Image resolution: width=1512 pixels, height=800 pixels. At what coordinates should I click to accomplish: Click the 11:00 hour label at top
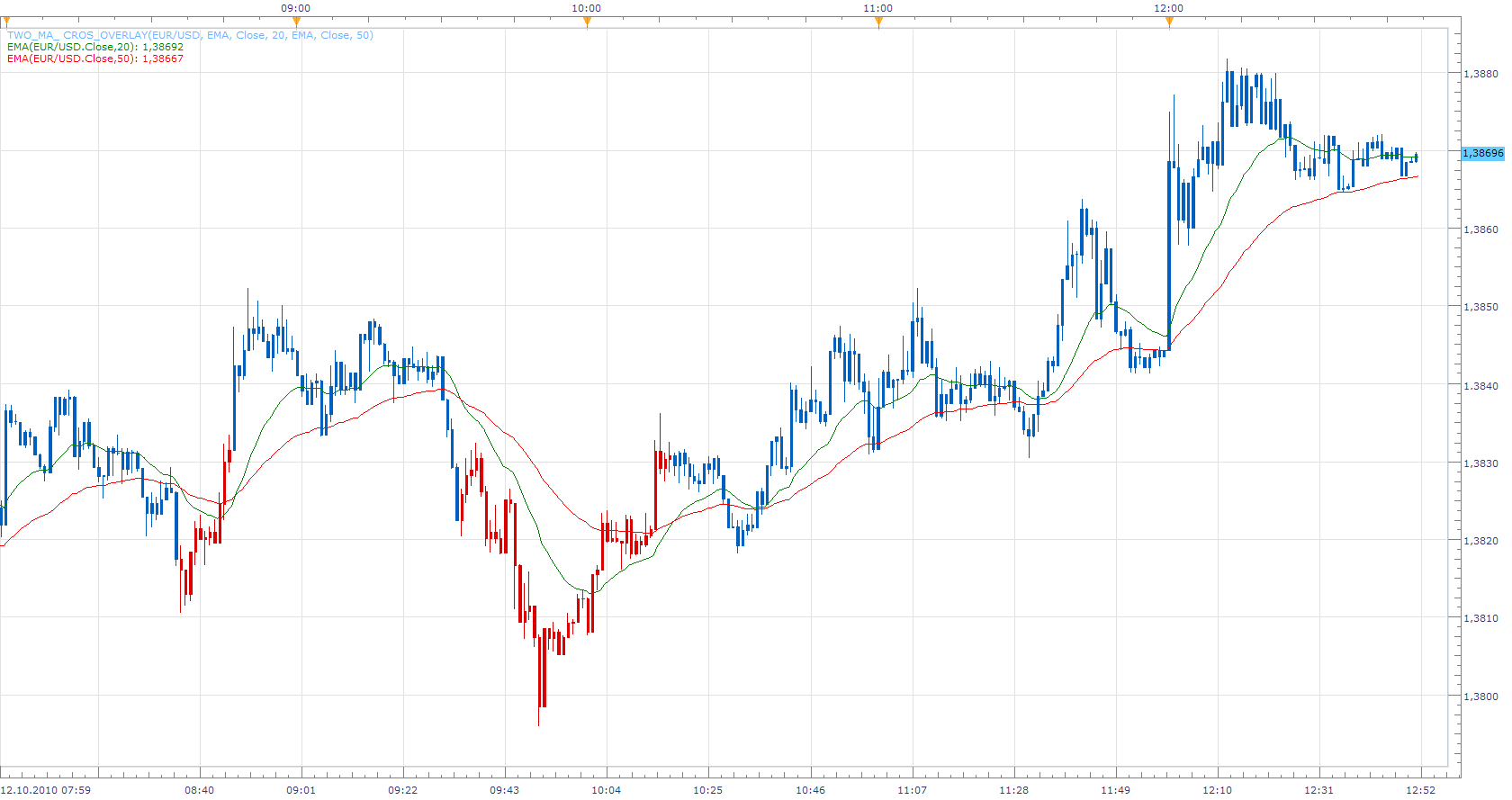point(878,8)
